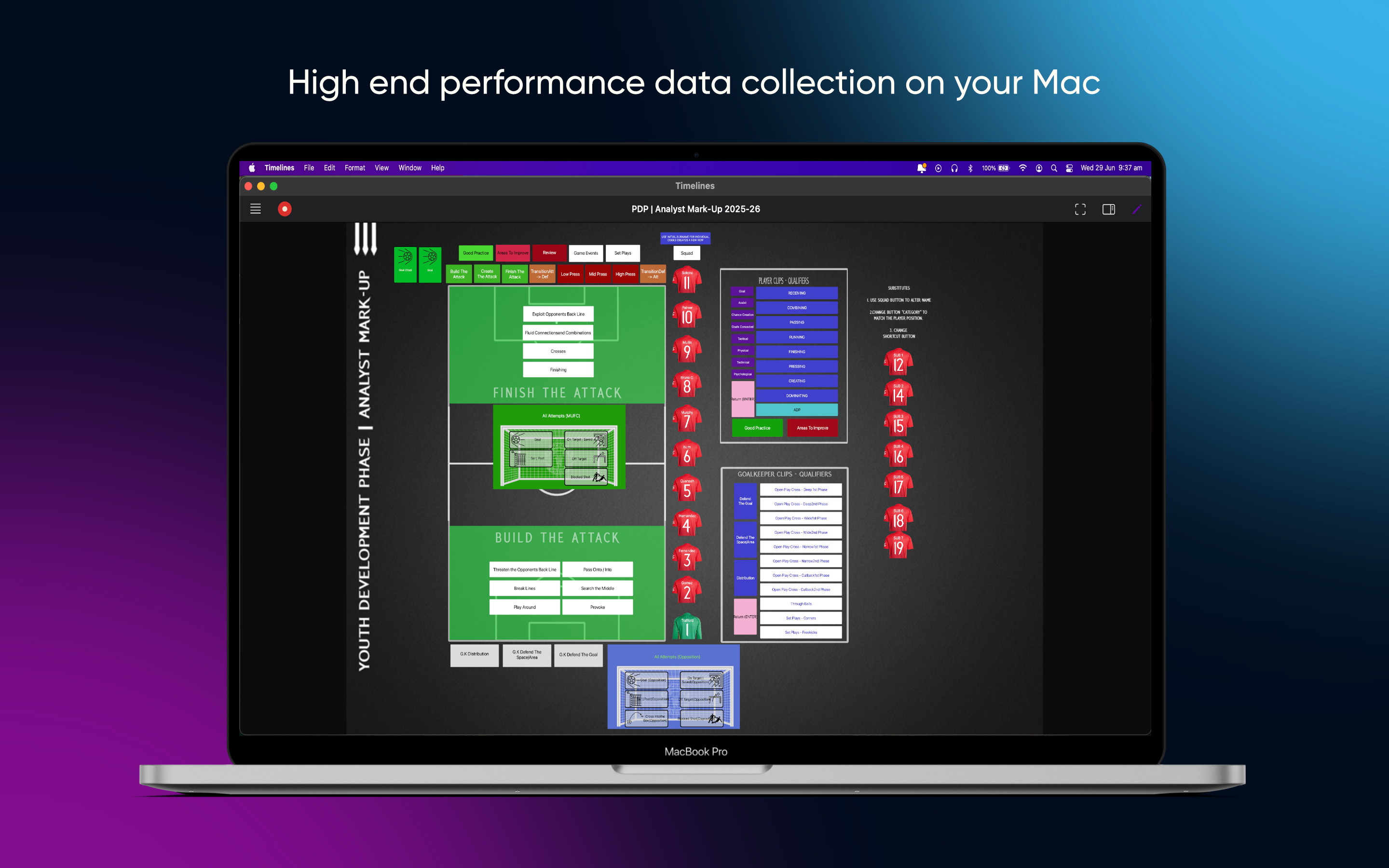This screenshot has height=868, width=1389.
Task: Select Quansah number 5 shirt
Action: [687, 488]
